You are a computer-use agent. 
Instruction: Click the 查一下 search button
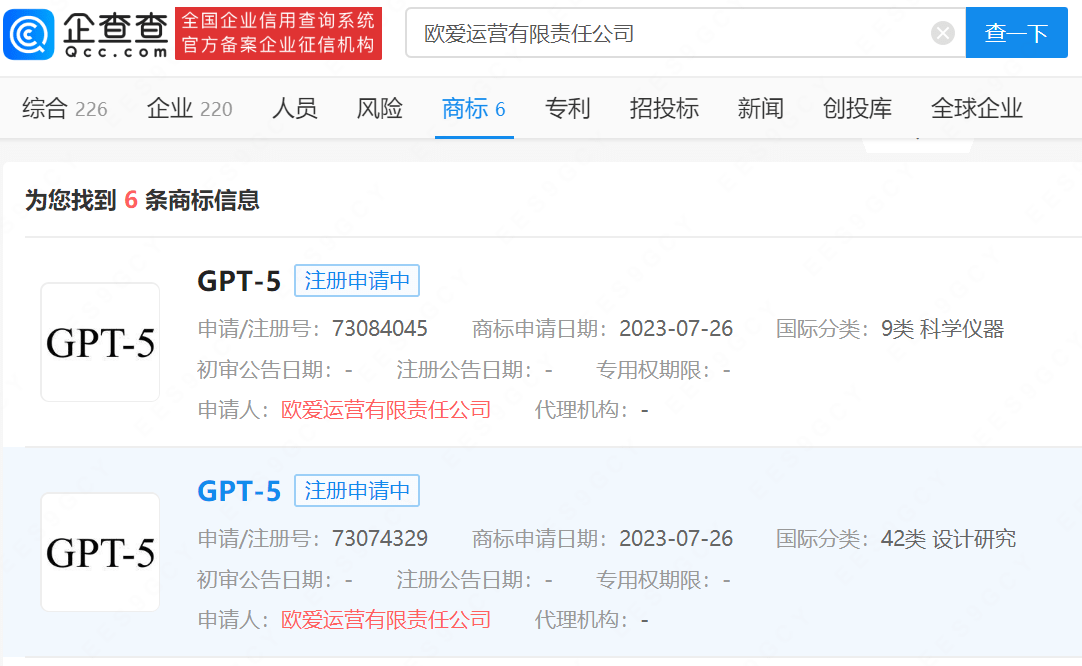(1016, 32)
